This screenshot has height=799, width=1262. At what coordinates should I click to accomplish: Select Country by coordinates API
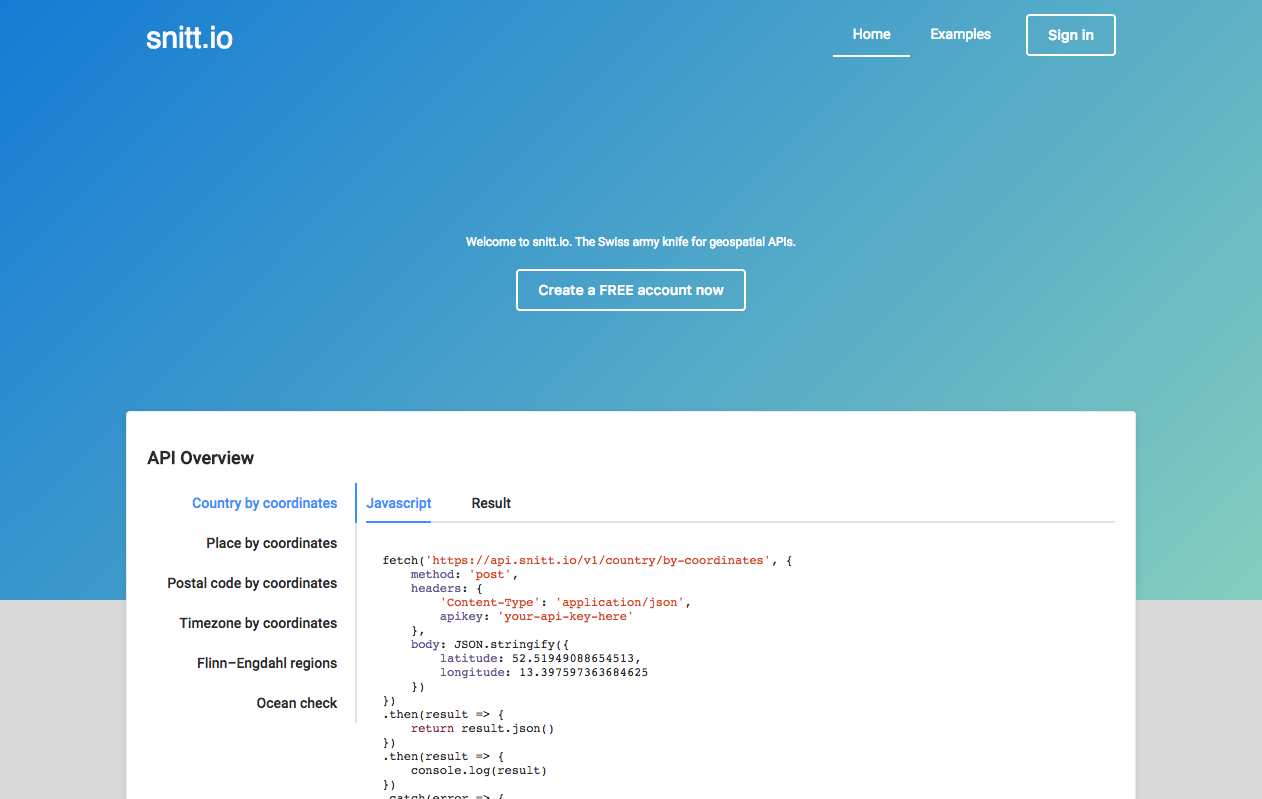[x=265, y=503]
